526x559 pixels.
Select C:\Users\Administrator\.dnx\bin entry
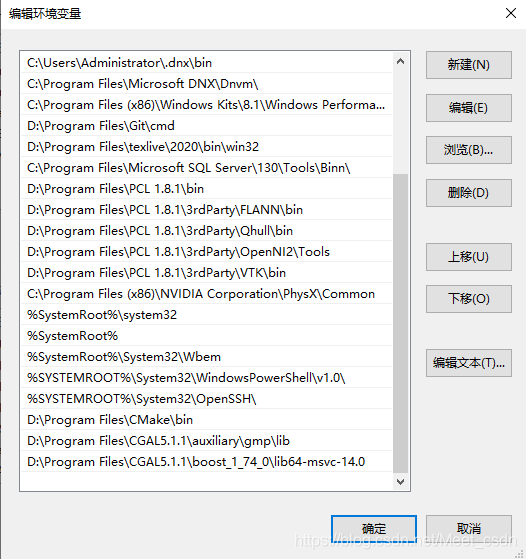(x=206, y=63)
